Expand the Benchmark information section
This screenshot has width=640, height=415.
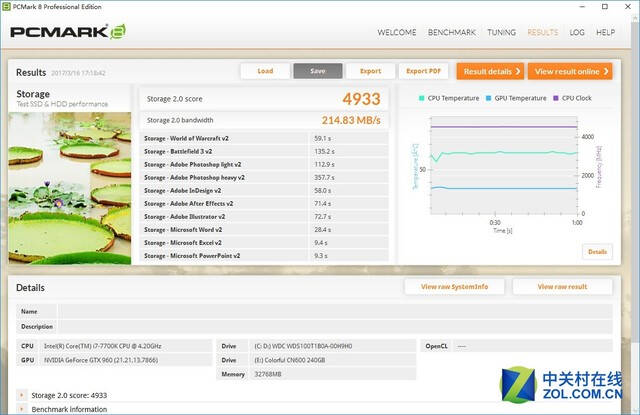coord(23,409)
